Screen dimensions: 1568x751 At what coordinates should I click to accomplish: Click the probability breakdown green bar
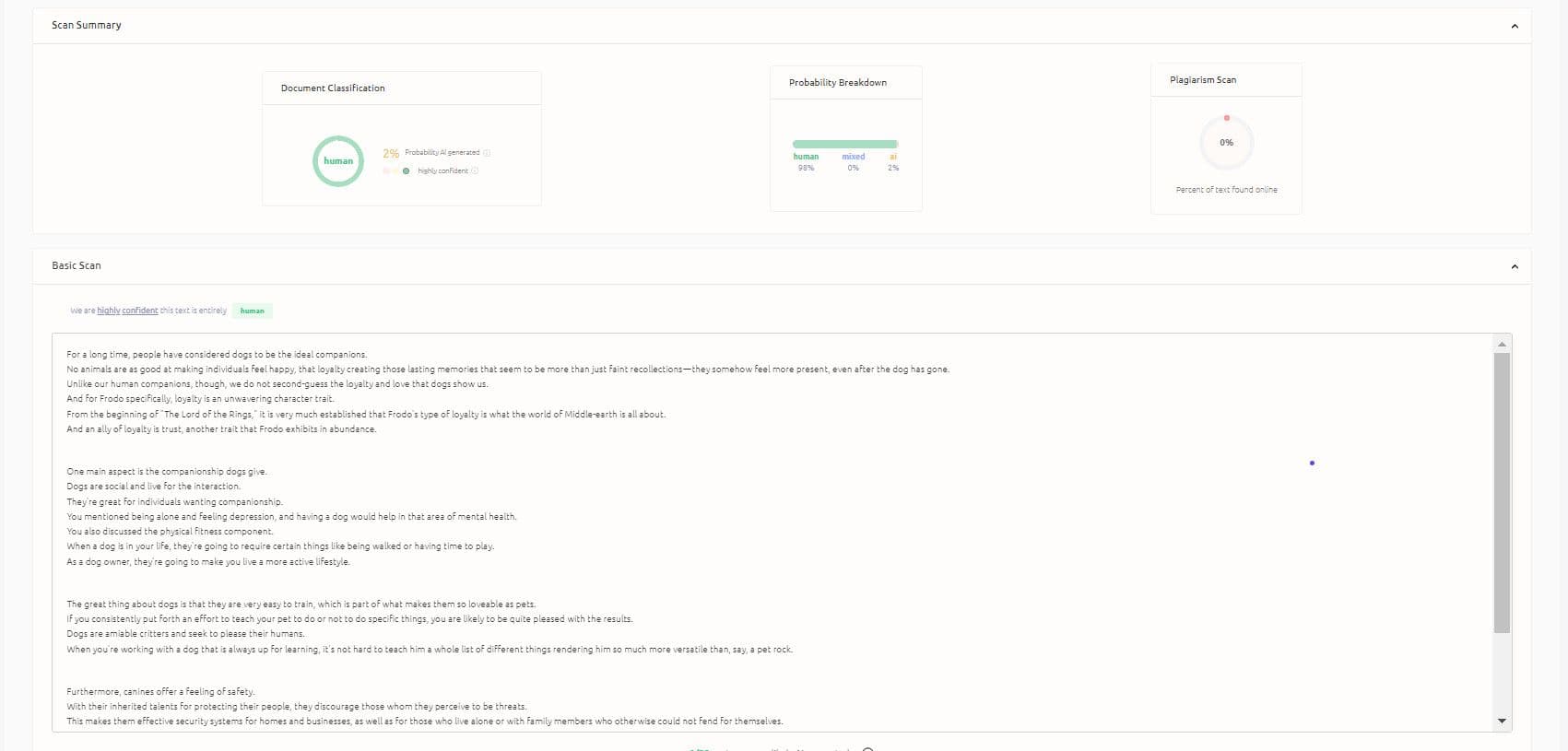pyautogui.click(x=844, y=144)
